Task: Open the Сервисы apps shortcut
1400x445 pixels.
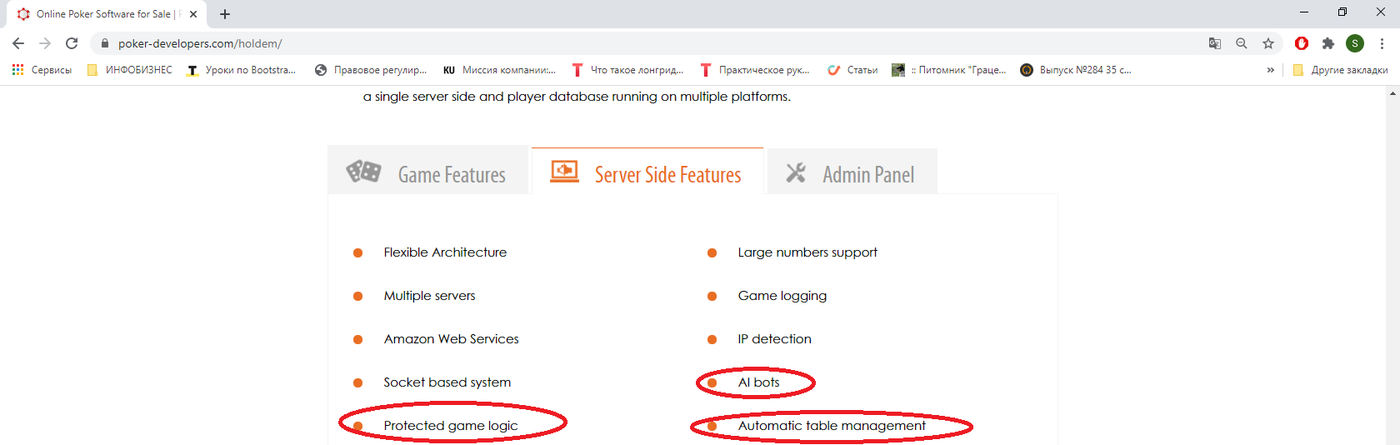Action: coord(41,70)
